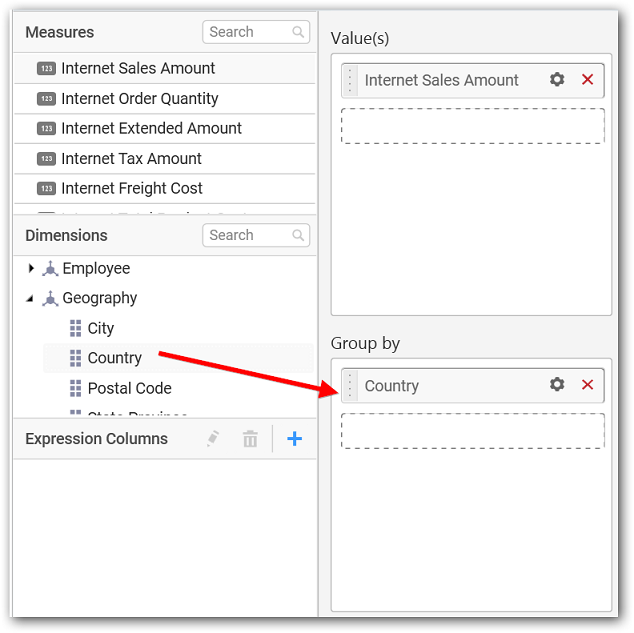The width and height of the screenshot is (634, 633).
Task: Open settings gear for Internet Sales Amount
Action: coord(557,79)
